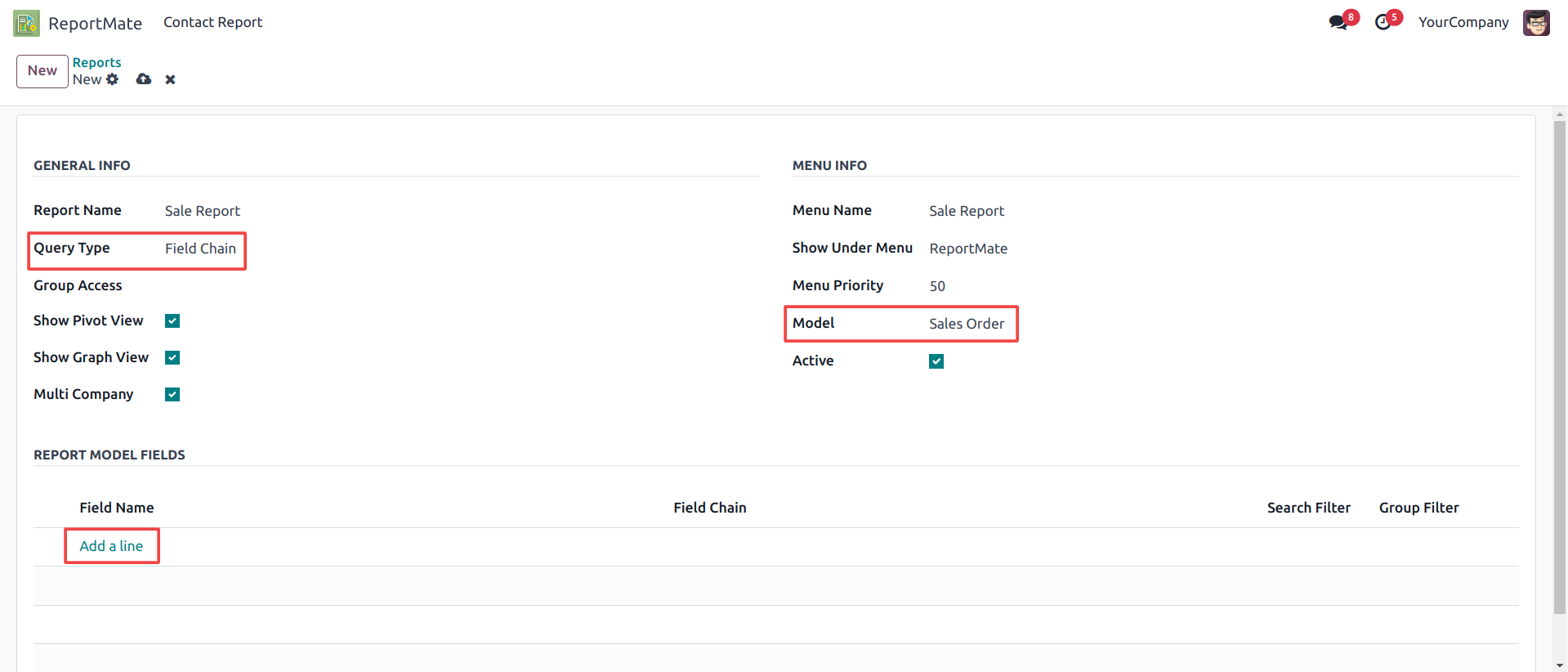The width and height of the screenshot is (1568, 672).
Task: Open the chat messages icon
Action: click(1338, 22)
